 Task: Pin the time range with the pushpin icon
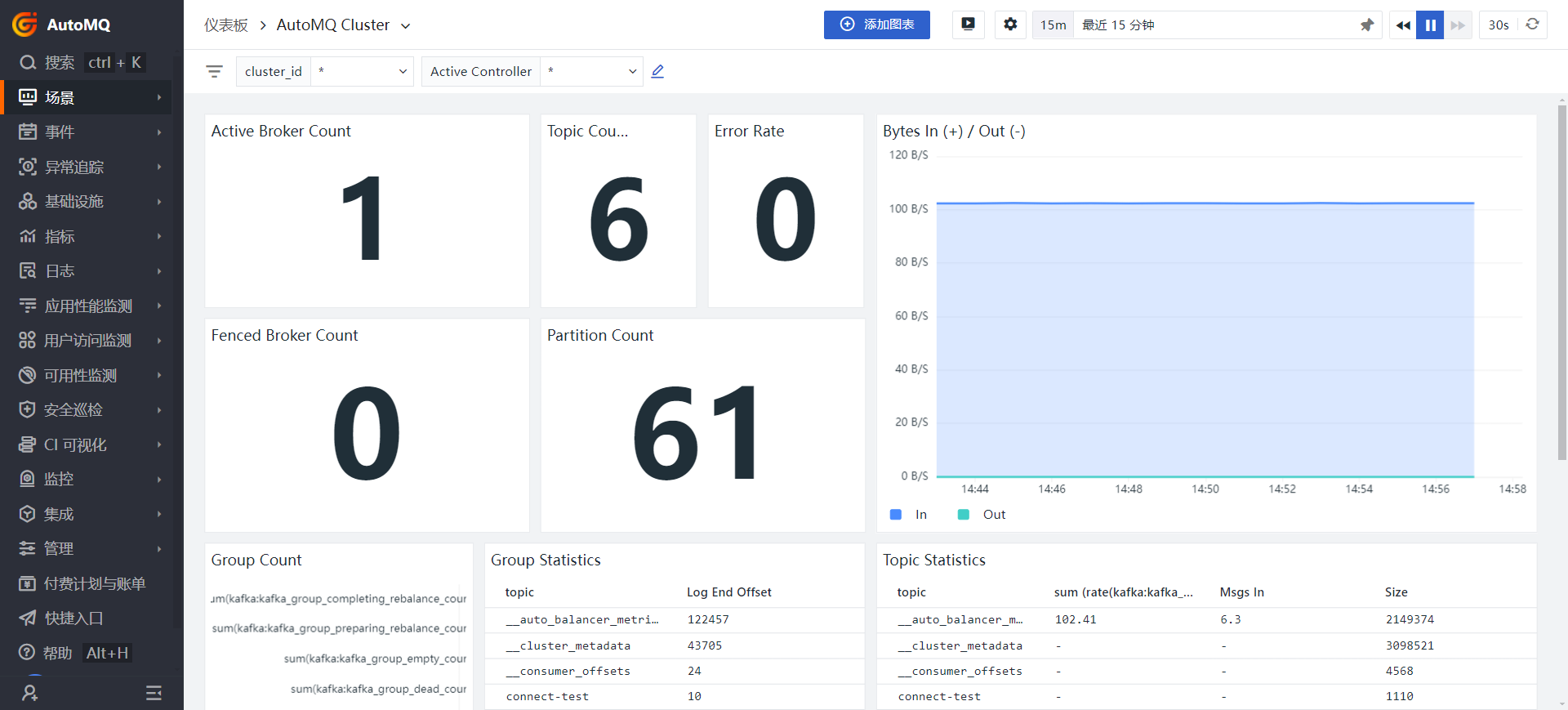coord(1366,25)
